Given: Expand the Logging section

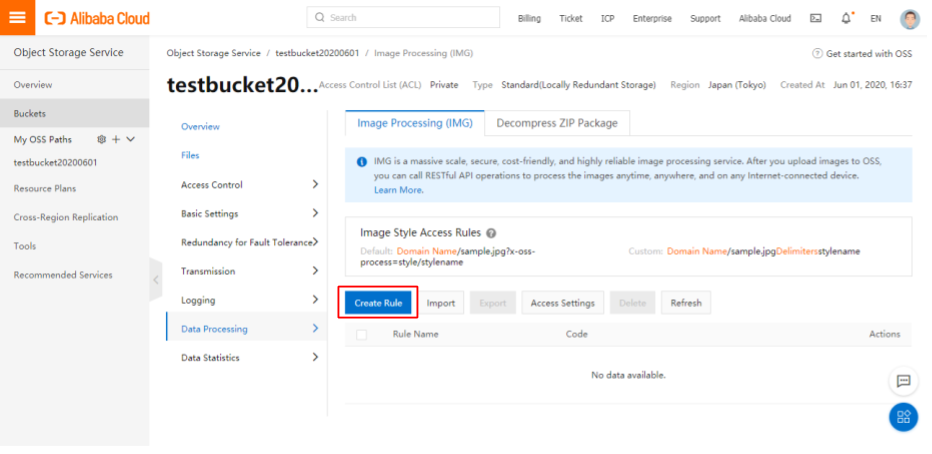Looking at the screenshot, I should coord(250,300).
